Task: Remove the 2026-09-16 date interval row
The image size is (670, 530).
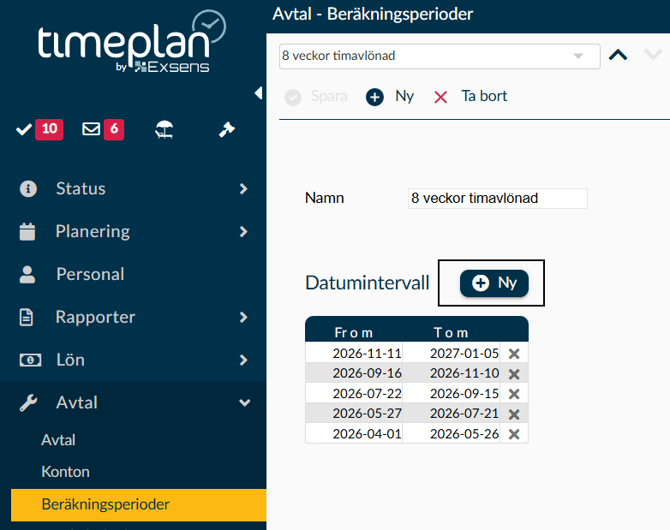Action: pyautogui.click(x=514, y=374)
